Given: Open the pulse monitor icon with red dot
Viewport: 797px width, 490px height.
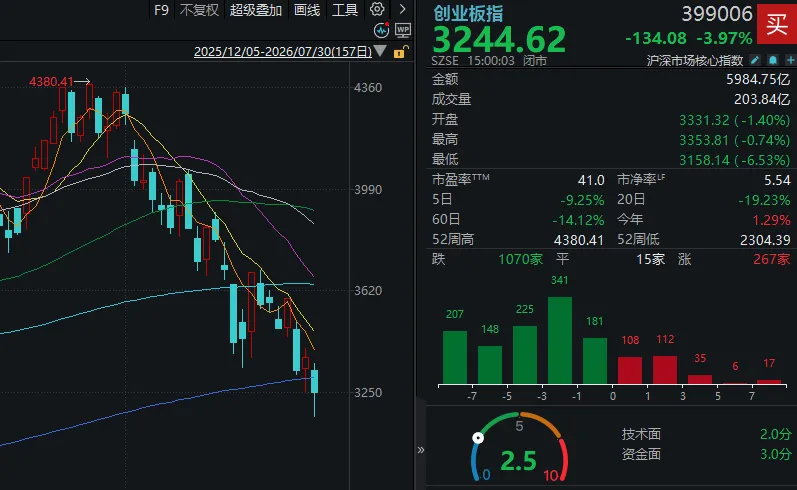Looking at the screenshot, I should click(x=382, y=30).
